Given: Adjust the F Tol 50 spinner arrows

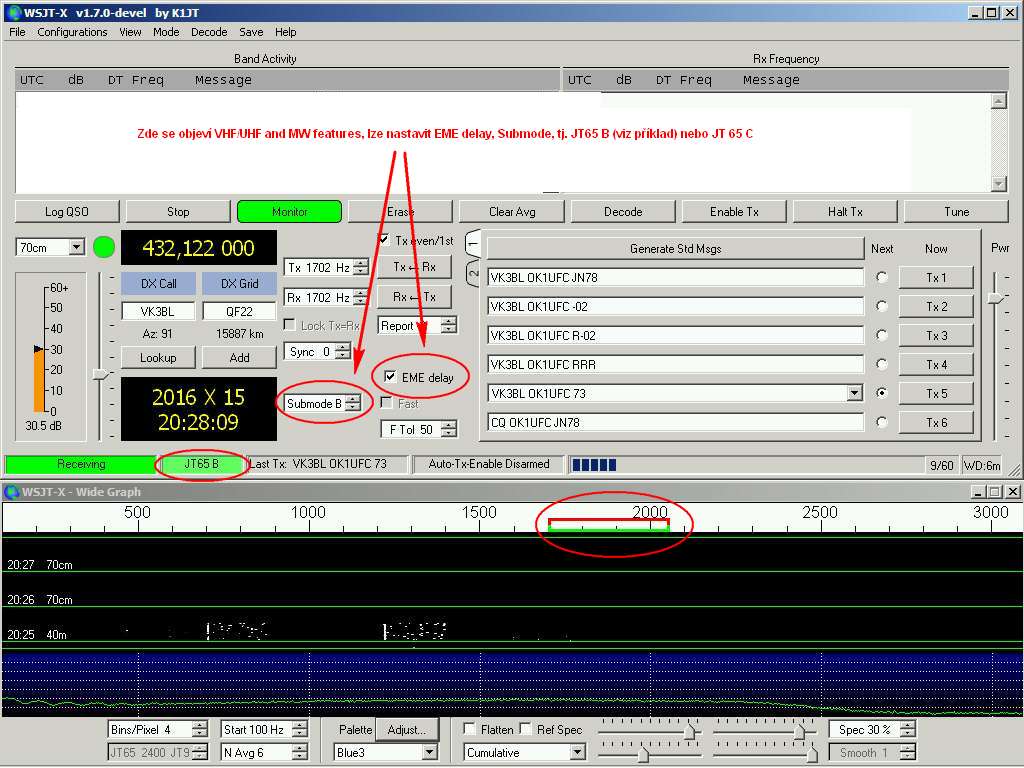Looking at the screenshot, I should click(449, 430).
